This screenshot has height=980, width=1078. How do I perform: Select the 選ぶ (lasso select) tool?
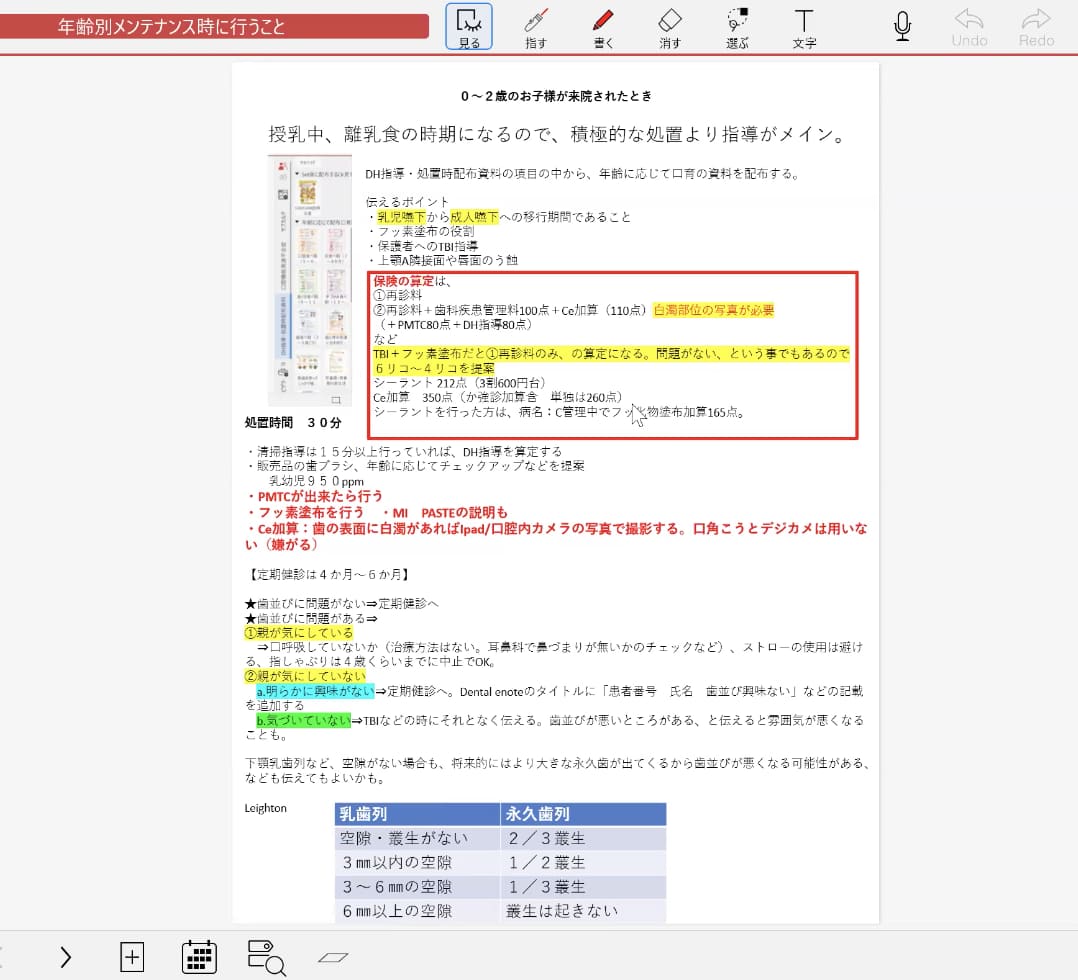pyautogui.click(x=737, y=28)
